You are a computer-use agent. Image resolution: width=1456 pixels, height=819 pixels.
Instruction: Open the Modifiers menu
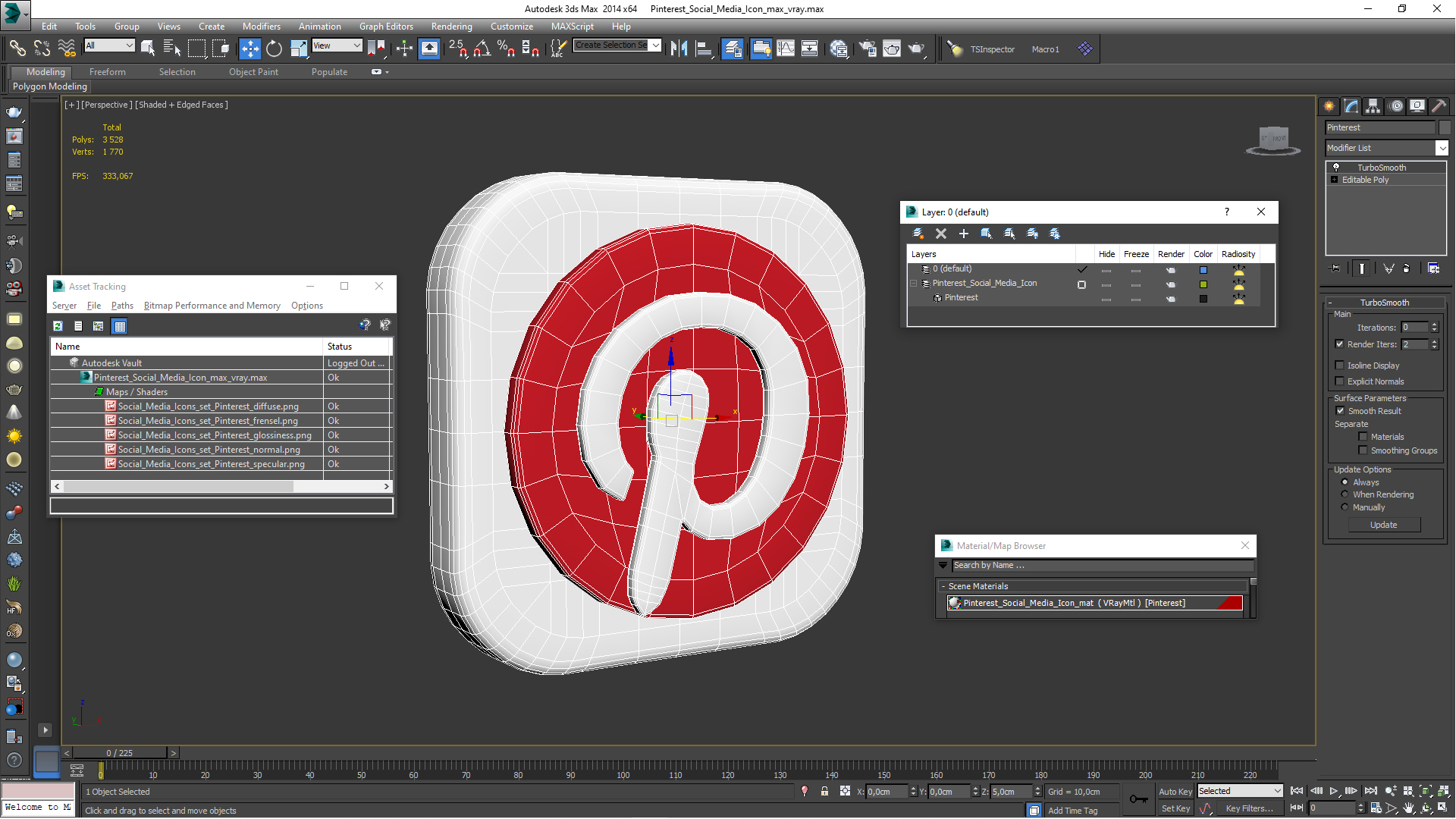click(x=261, y=27)
